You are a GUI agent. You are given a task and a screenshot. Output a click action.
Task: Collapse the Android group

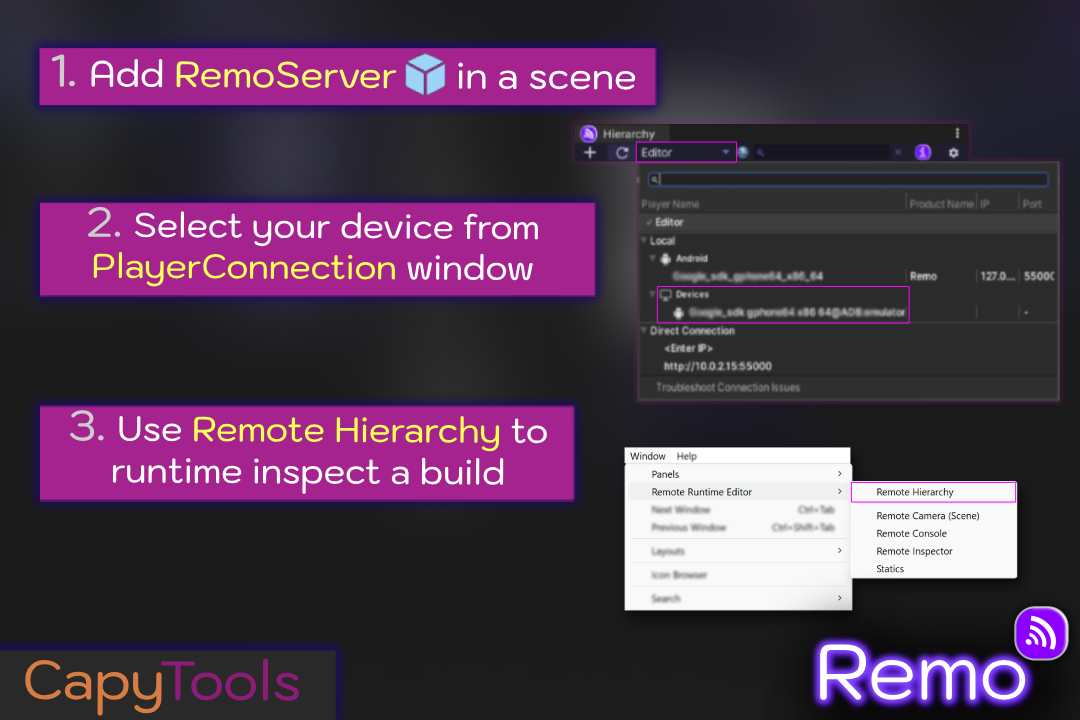click(652, 258)
